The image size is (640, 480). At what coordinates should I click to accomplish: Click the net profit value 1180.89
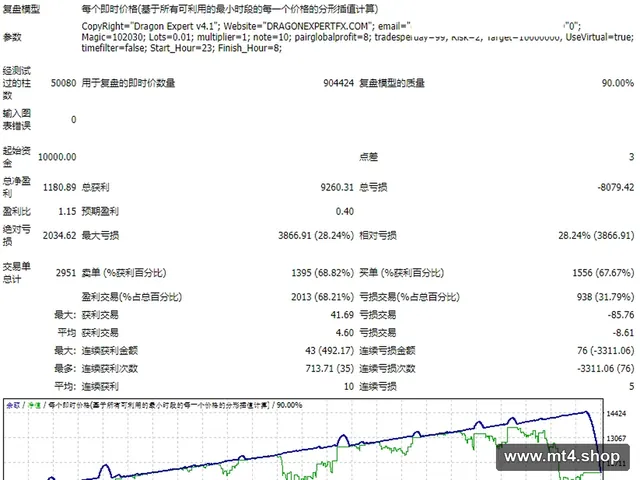(60, 187)
